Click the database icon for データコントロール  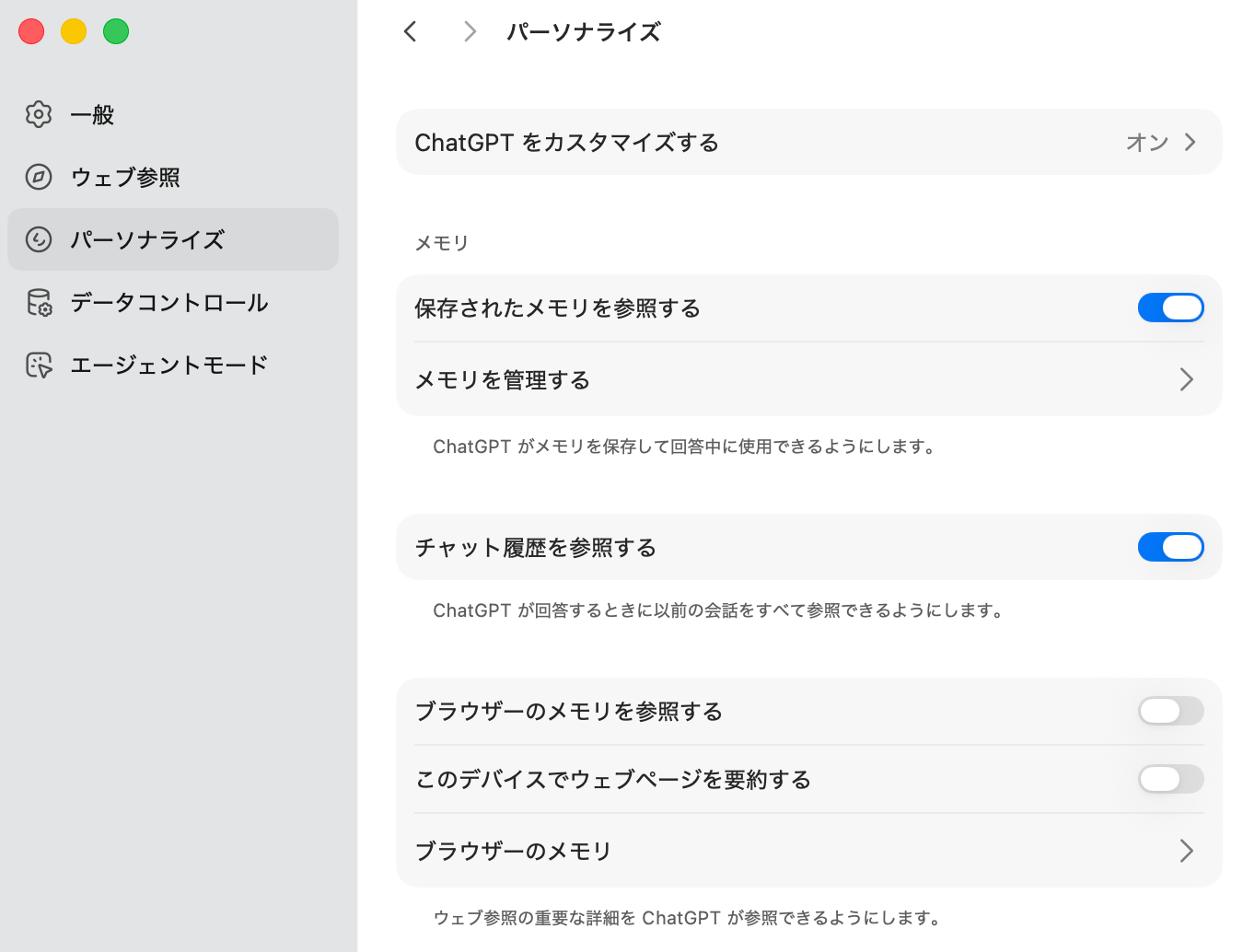(x=39, y=302)
